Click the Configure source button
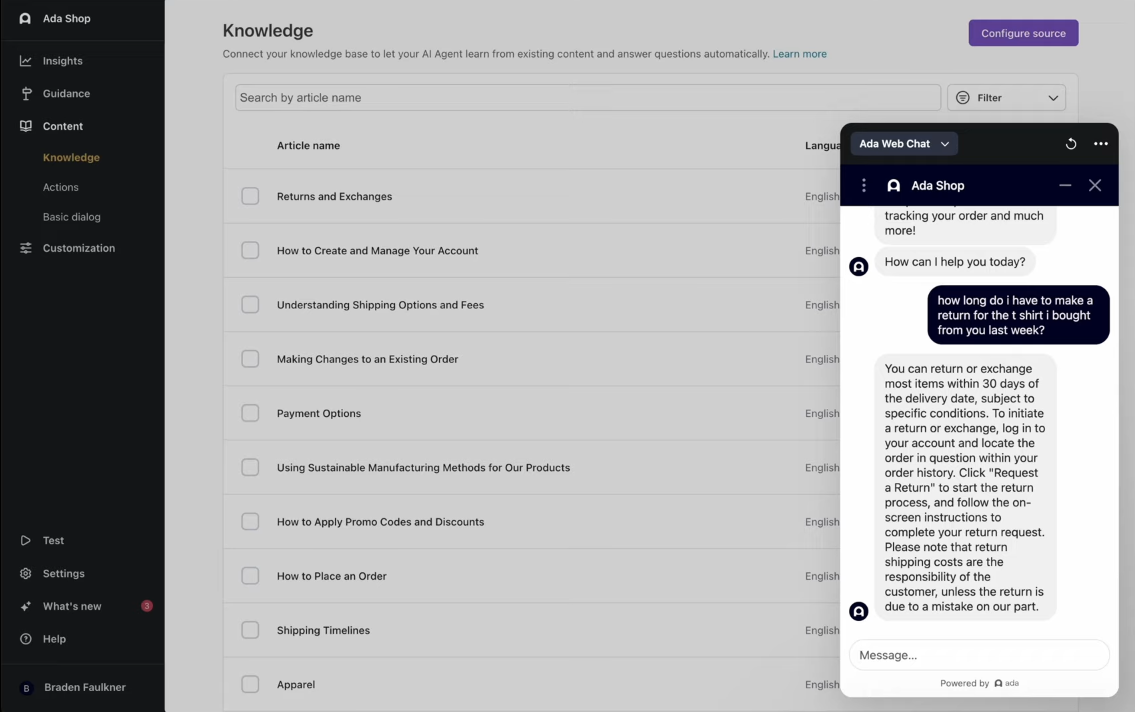This screenshot has height=712, width=1135. click(1024, 33)
